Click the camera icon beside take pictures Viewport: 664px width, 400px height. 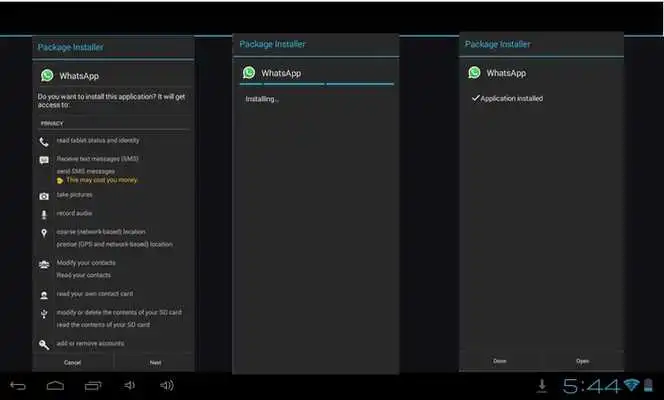44,196
